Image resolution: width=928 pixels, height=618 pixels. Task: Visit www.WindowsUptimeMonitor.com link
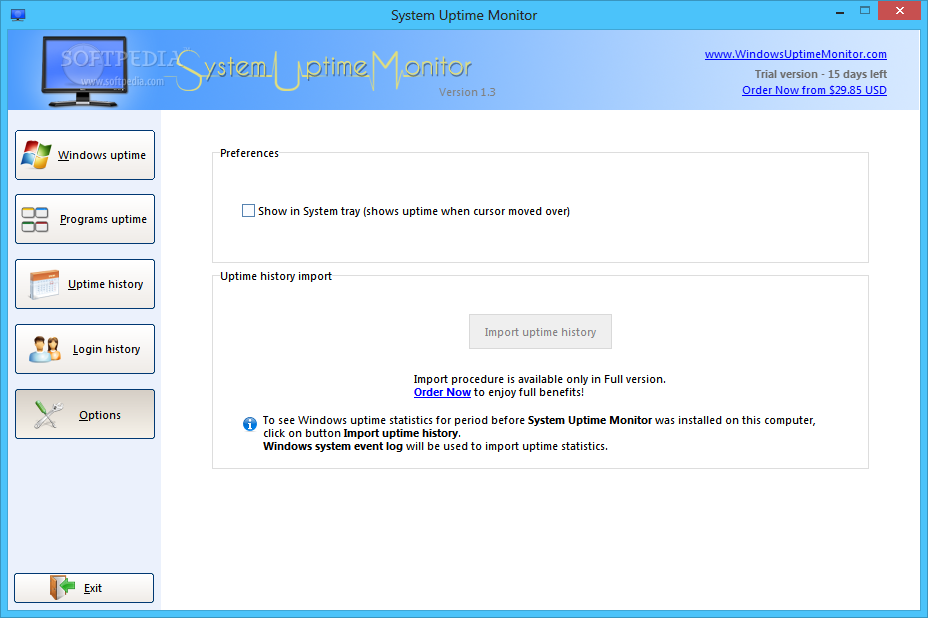795,54
